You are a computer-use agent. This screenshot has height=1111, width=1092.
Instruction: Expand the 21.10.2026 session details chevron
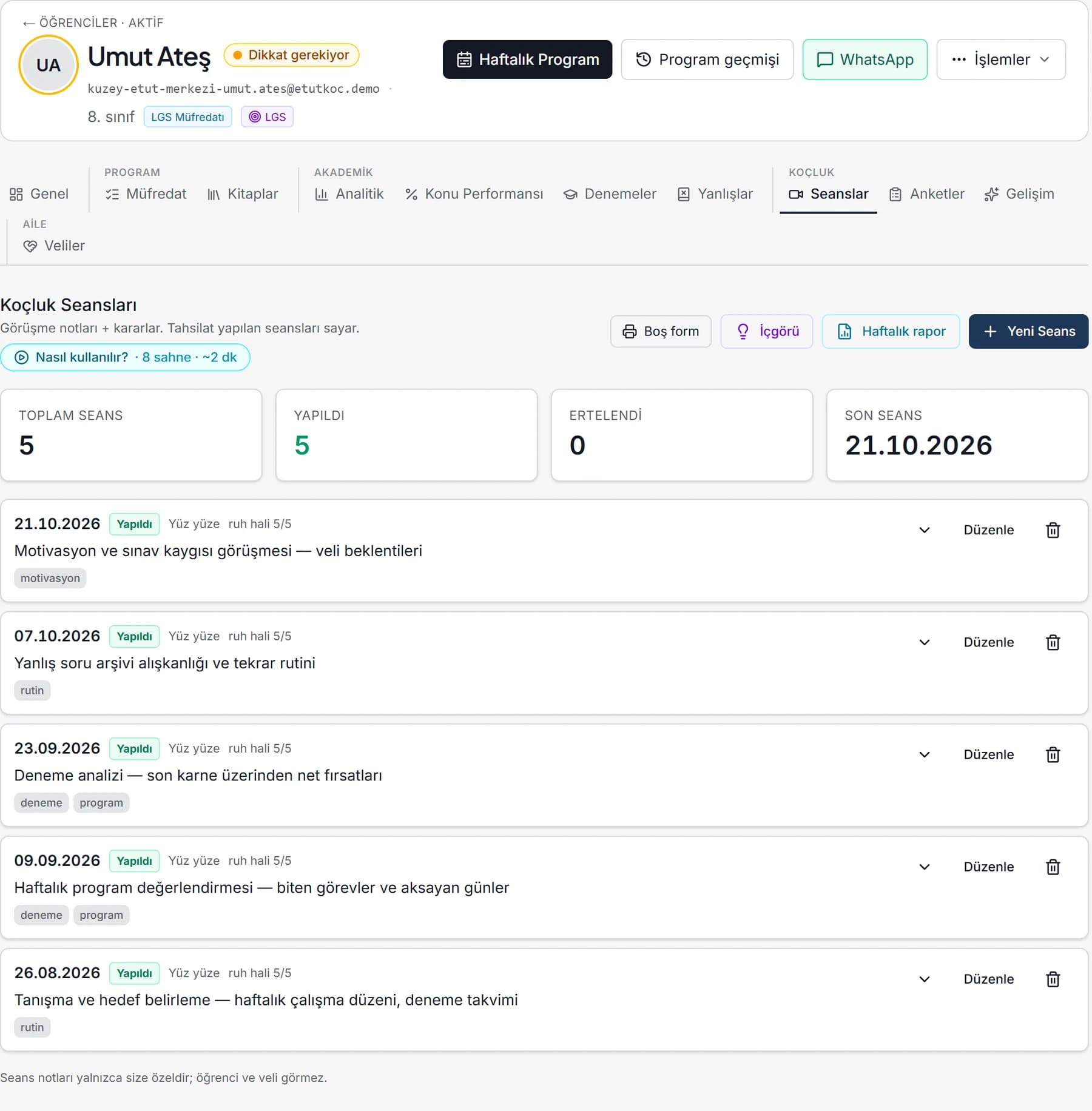point(924,530)
